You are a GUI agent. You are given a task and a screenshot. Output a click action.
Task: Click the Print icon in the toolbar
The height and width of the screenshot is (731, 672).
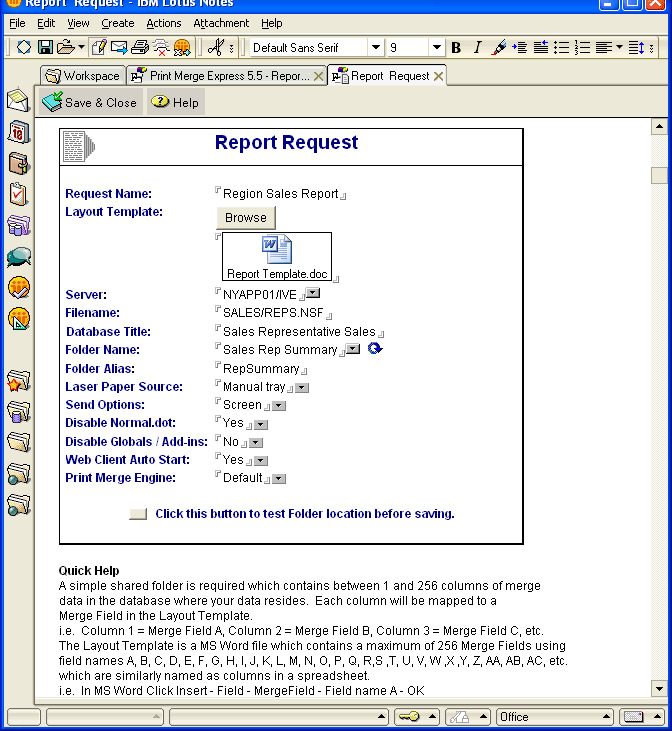click(x=140, y=47)
